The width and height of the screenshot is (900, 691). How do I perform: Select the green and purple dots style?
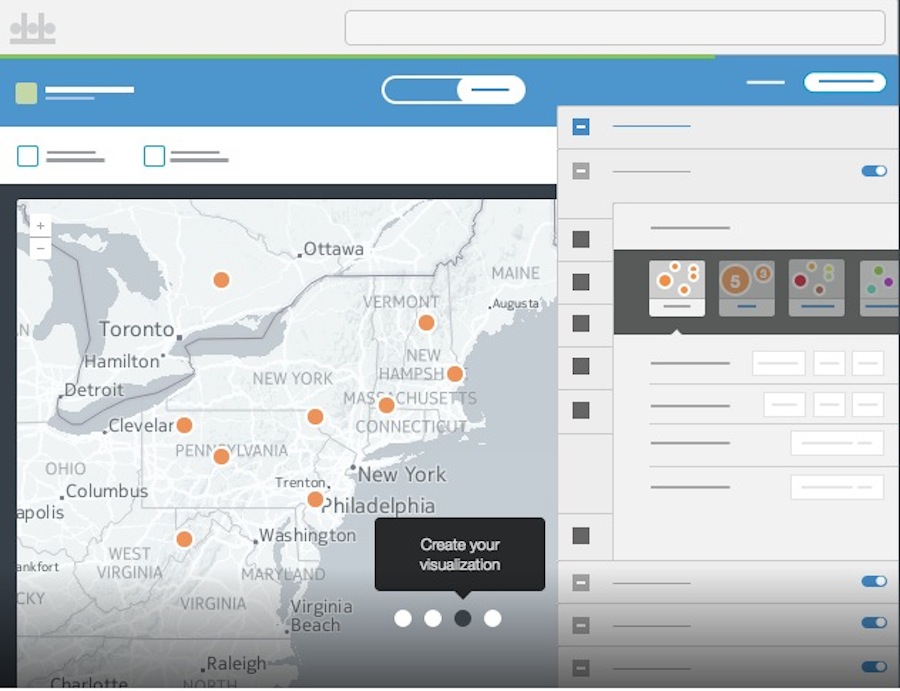click(x=879, y=287)
